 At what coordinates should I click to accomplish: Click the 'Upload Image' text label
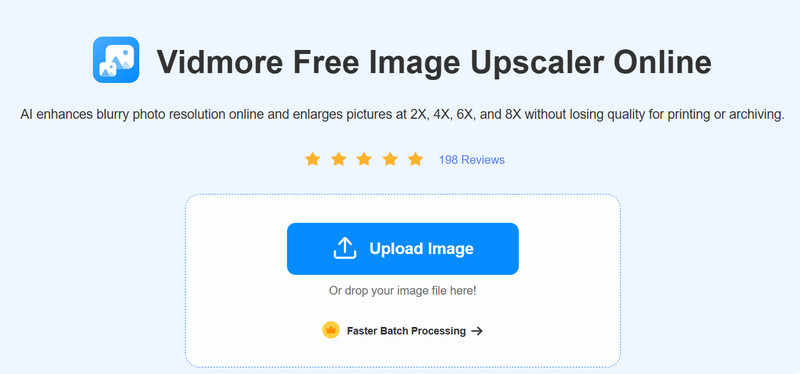(421, 248)
